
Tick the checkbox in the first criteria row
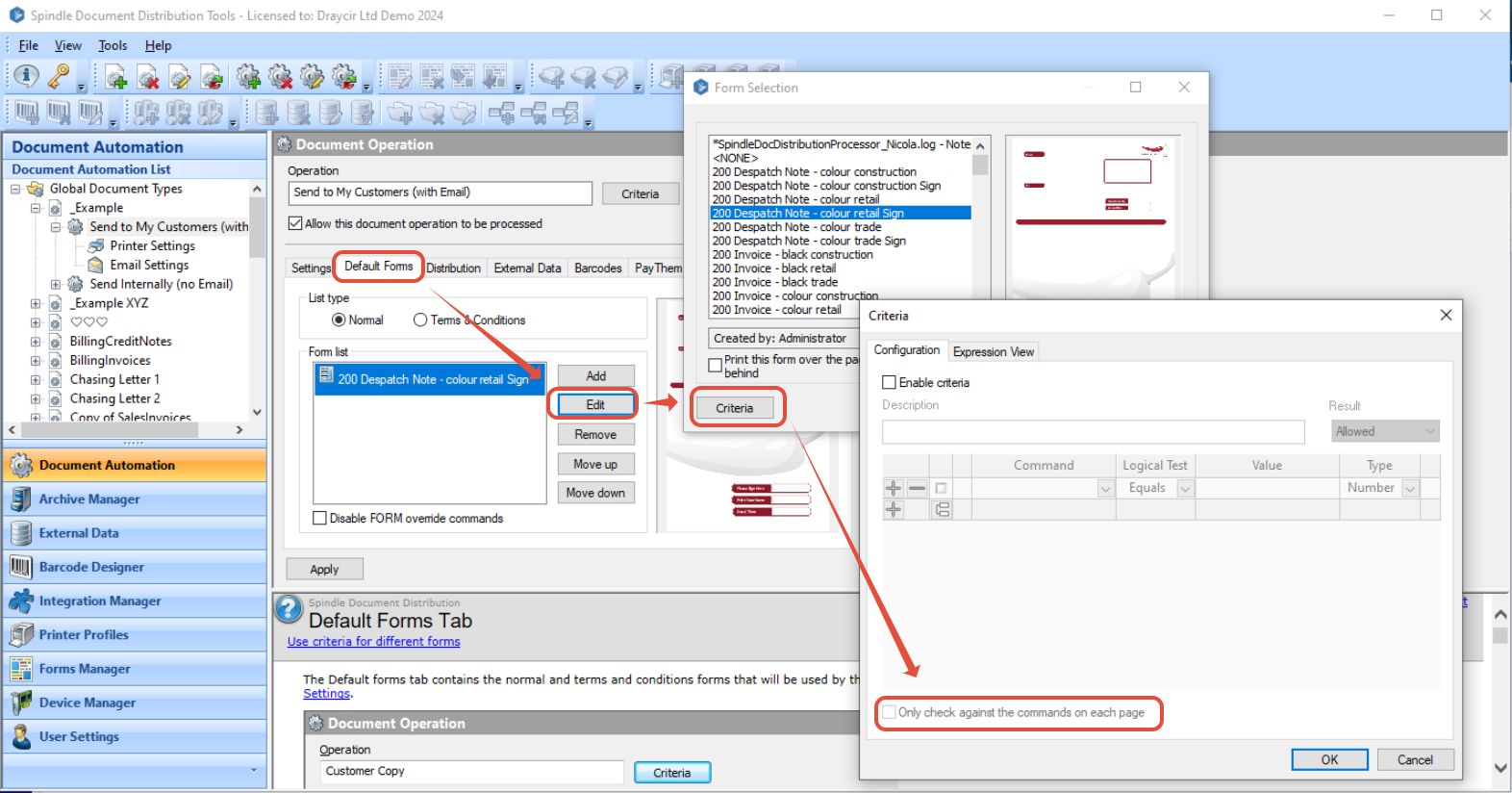click(x=942, y=488)
